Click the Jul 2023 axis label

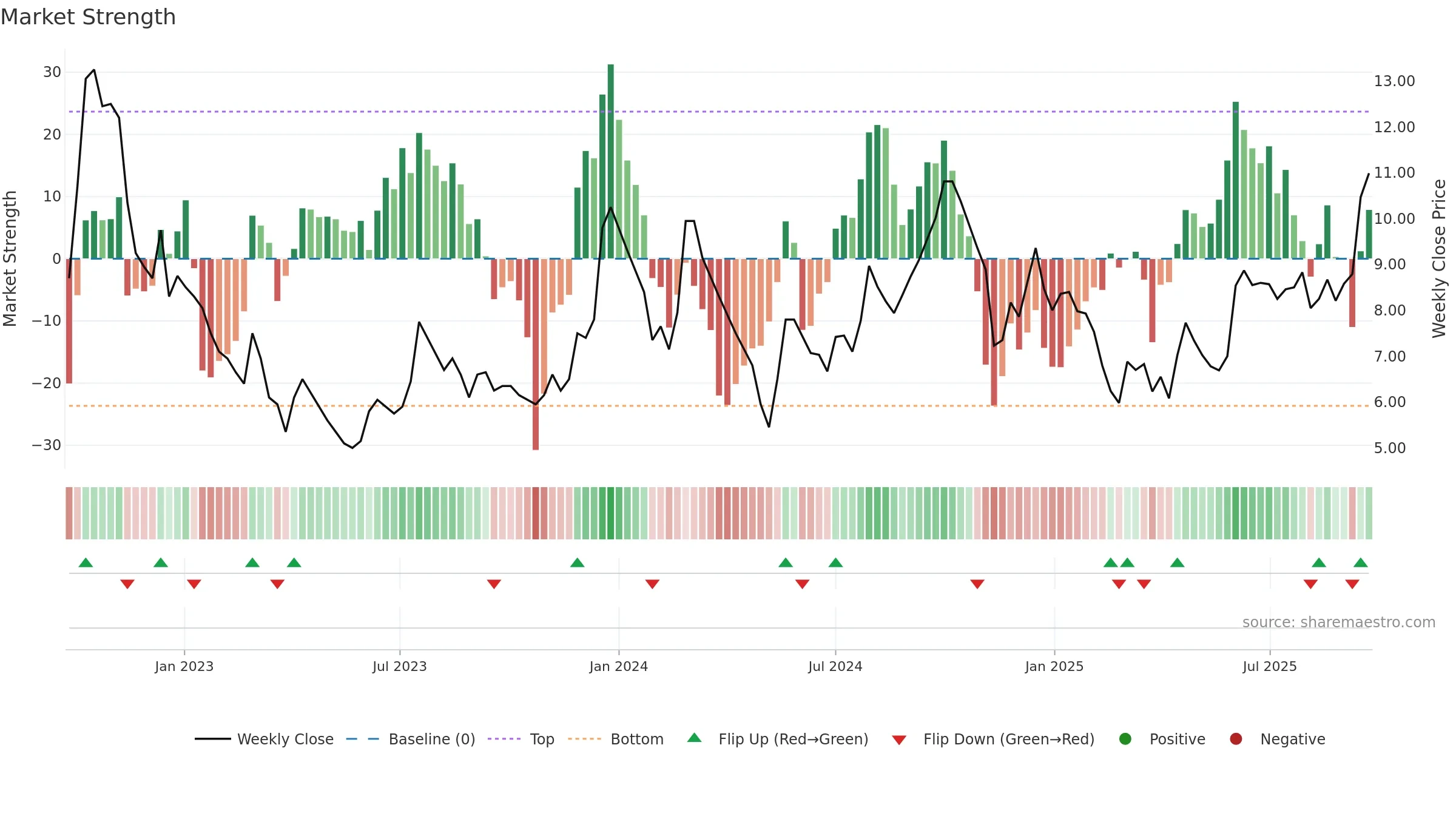coord(400,666)
